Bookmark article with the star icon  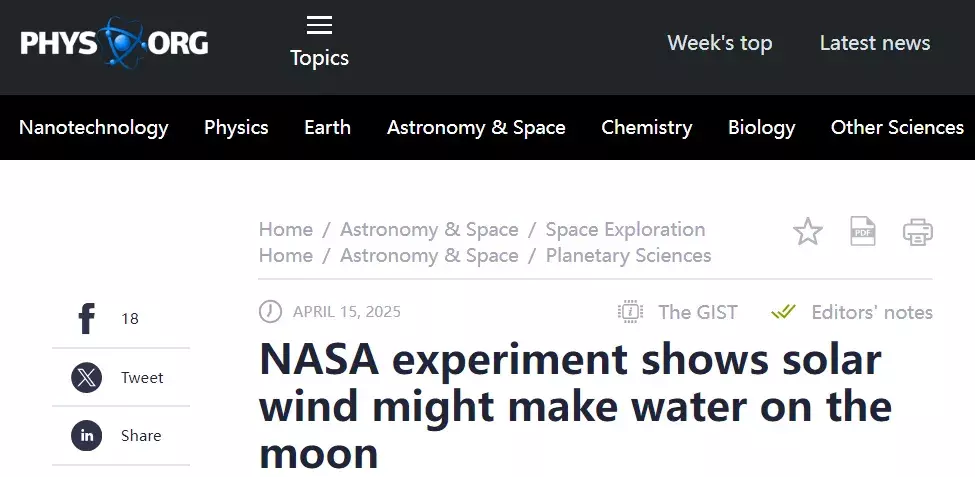(807, 232)
